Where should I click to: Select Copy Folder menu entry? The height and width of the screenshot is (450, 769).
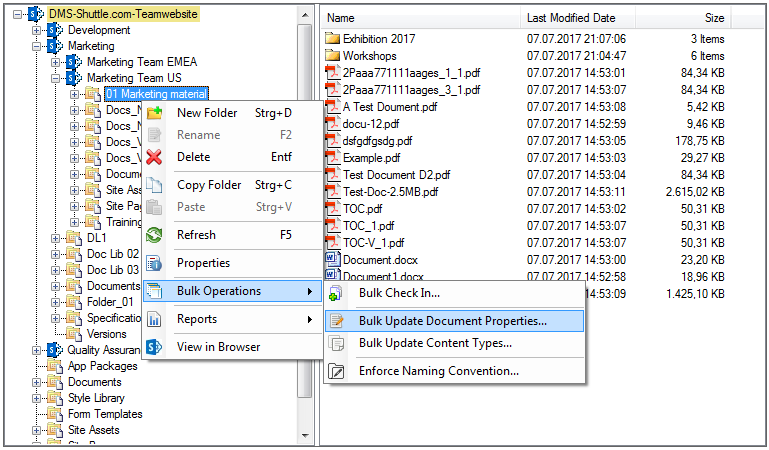[x=232, y=185]
